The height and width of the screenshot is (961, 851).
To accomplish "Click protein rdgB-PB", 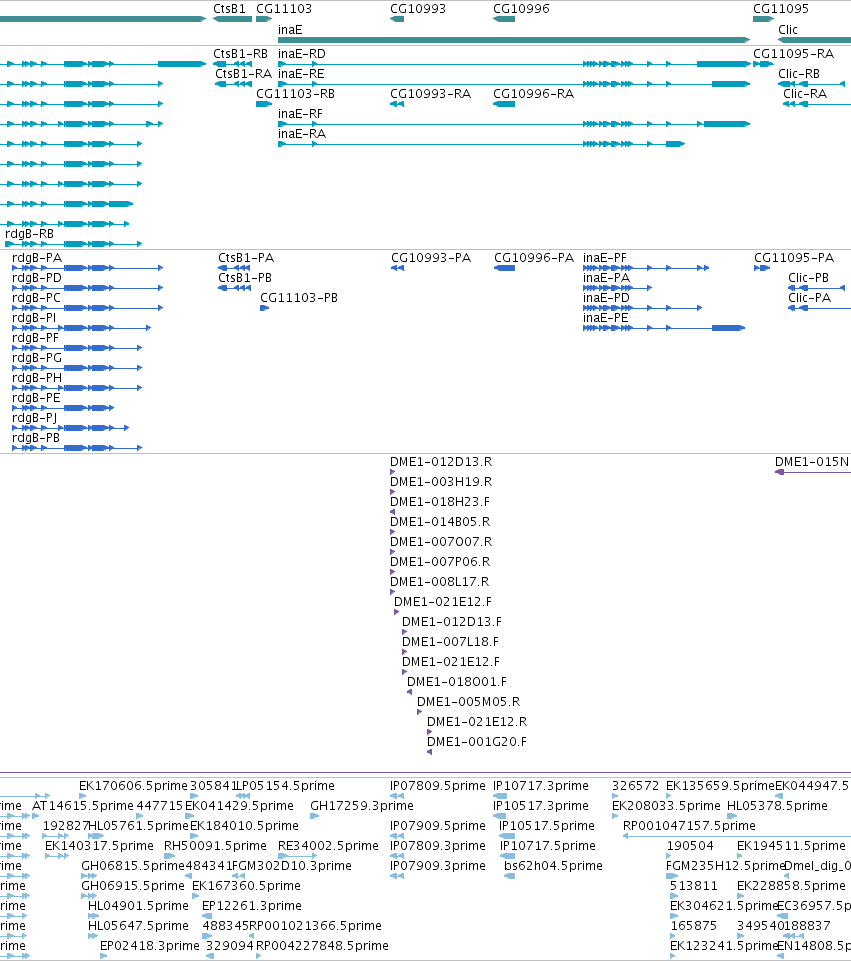I will coord(36,438).
